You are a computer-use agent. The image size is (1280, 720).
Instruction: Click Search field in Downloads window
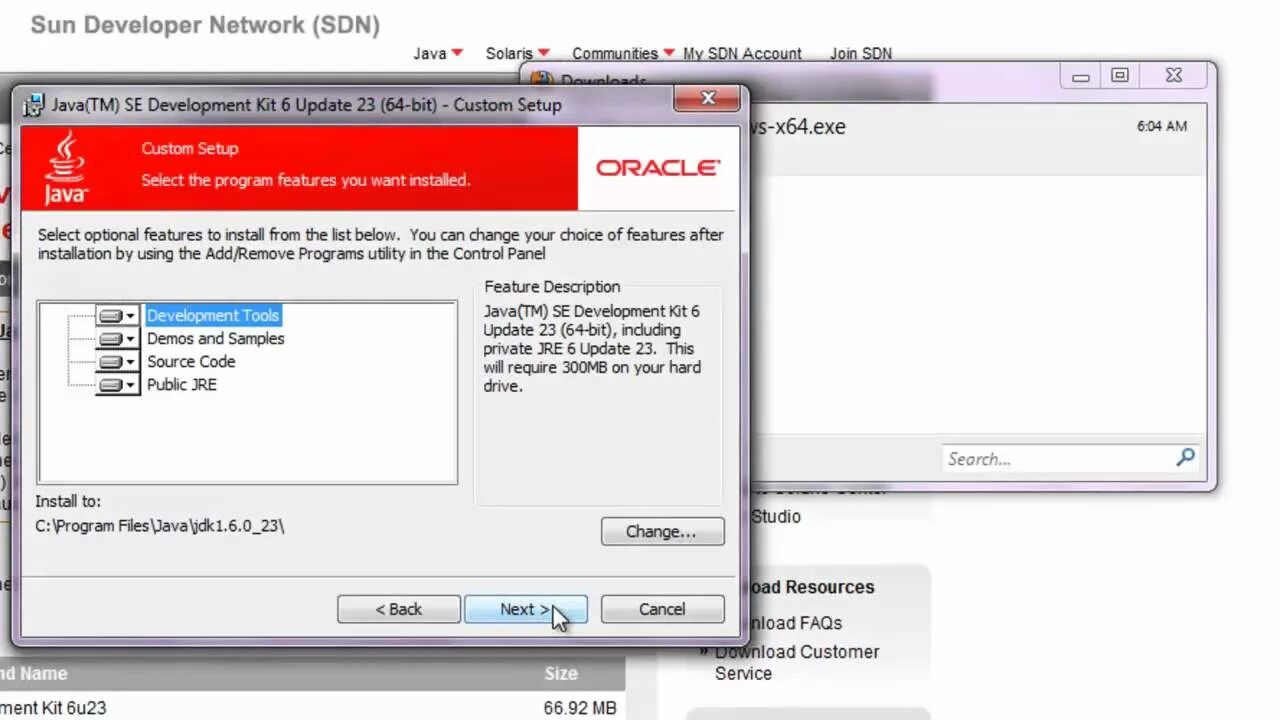pyautogui.click(x=1058, y=459)
